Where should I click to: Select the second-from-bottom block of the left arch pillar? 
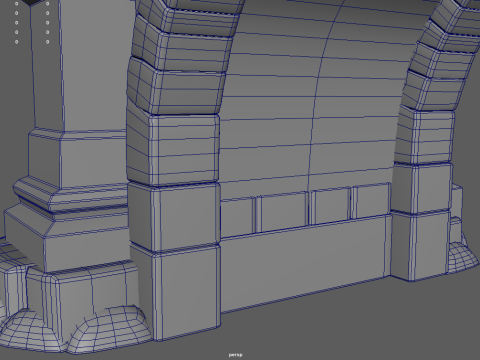point(173,217)
